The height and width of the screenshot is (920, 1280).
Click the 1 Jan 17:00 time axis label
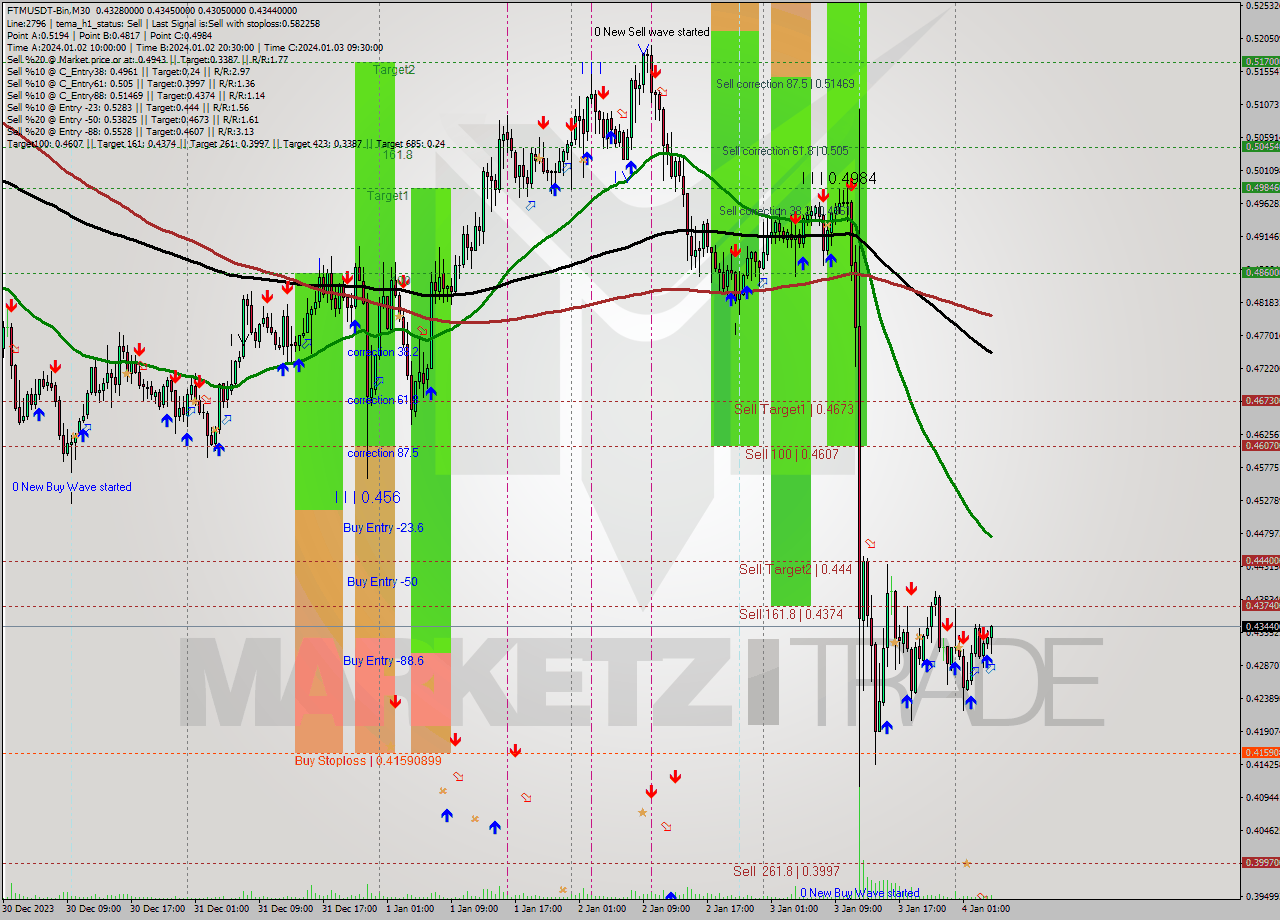(x=537, y=909)
